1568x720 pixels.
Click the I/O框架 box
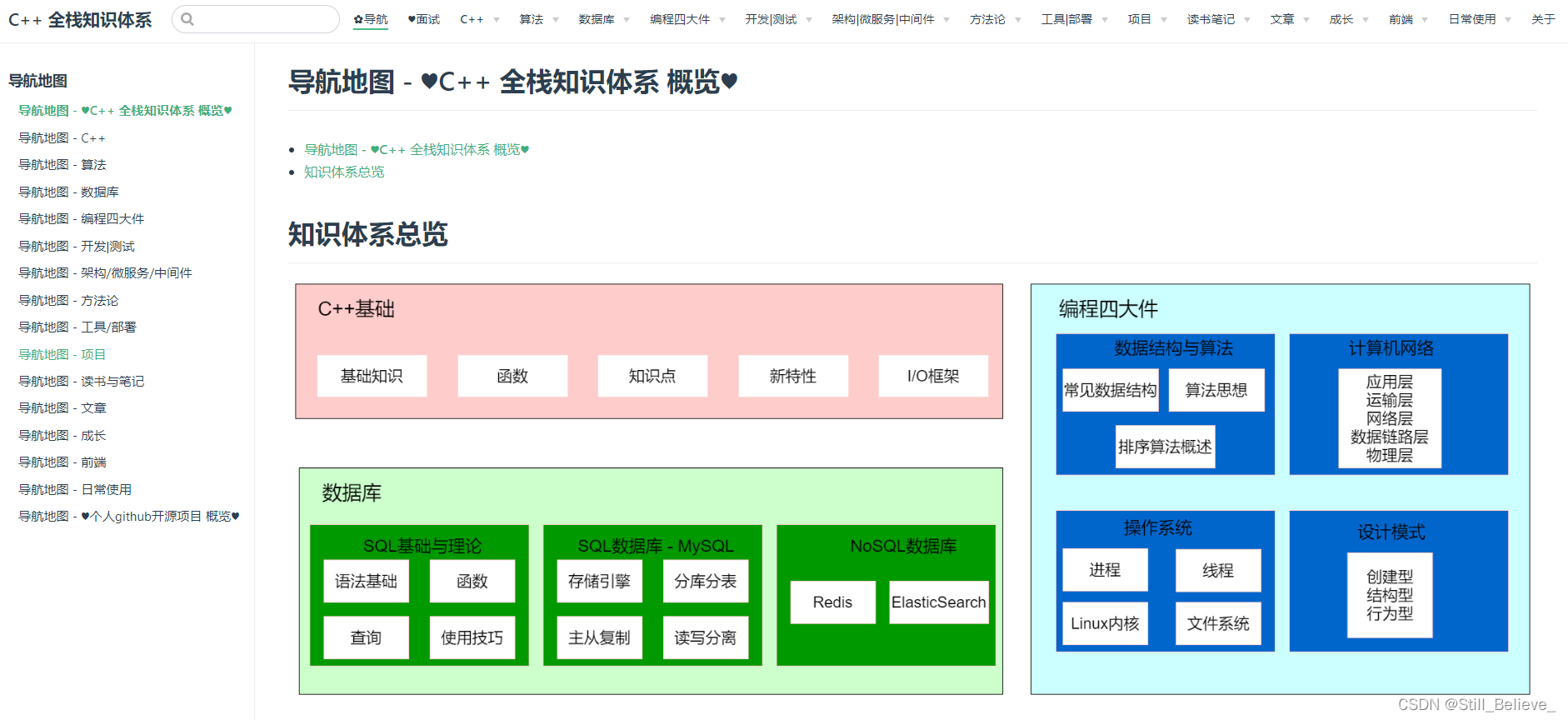(x=933, y=376)
